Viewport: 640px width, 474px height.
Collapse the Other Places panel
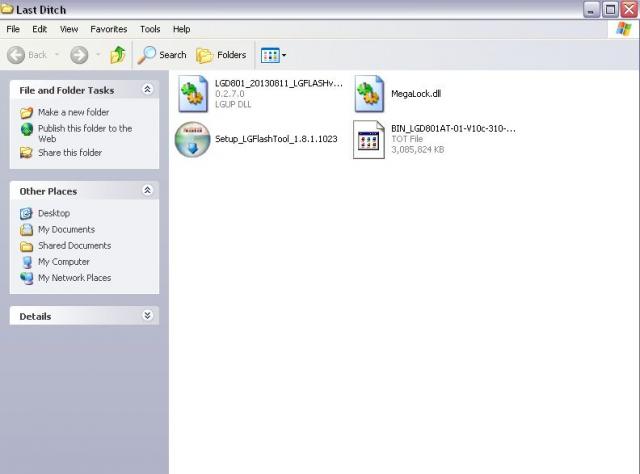coord(148,191)
